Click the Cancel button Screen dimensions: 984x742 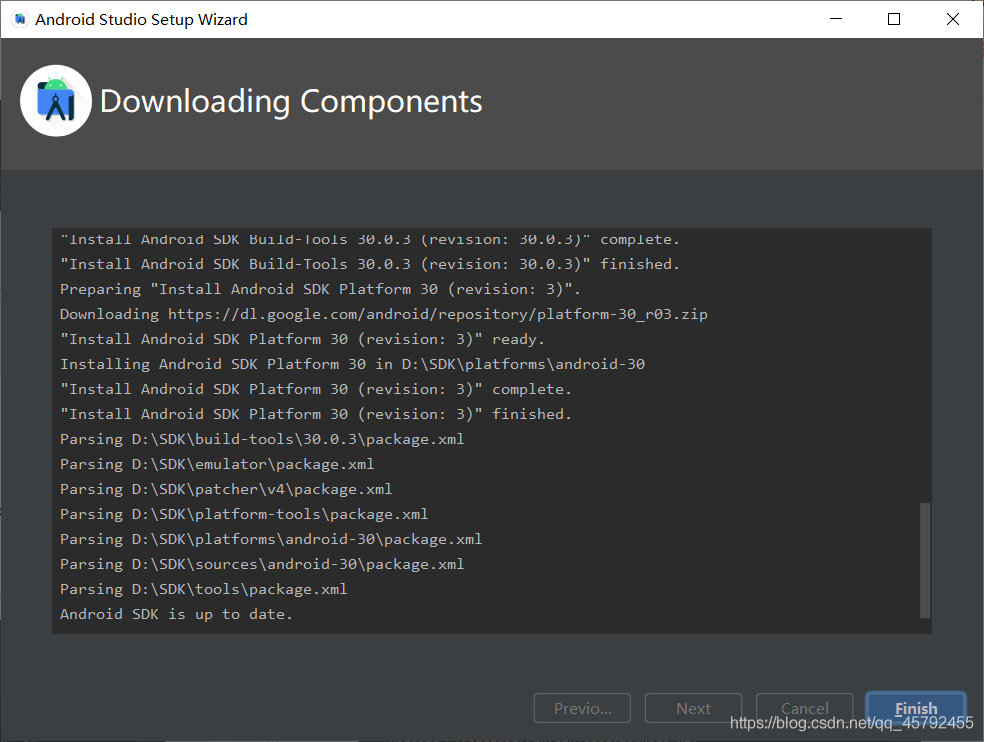[805, 708]
